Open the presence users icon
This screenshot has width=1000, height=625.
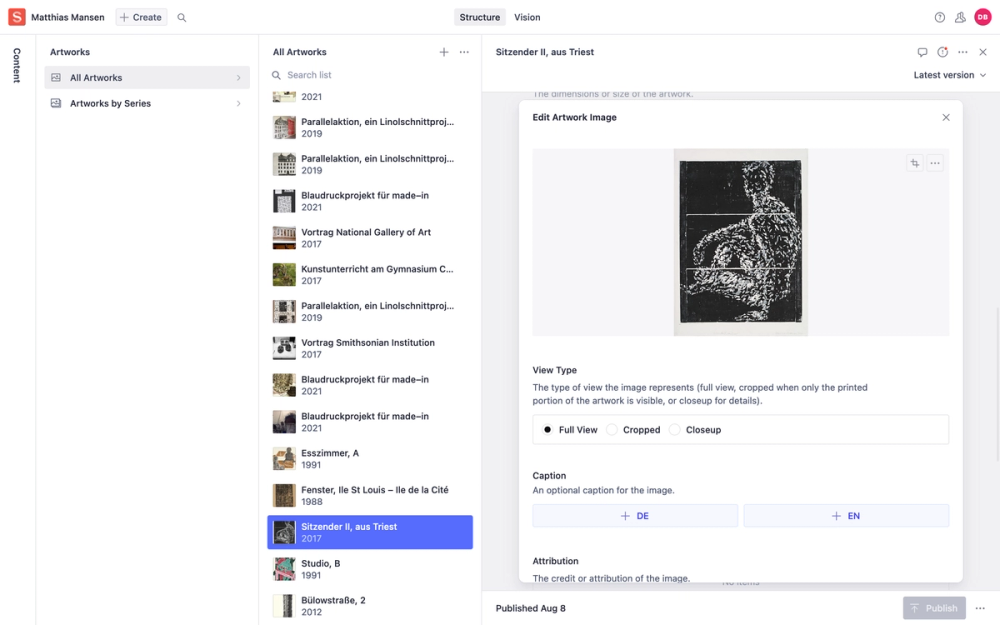click(x=960, y=18)
